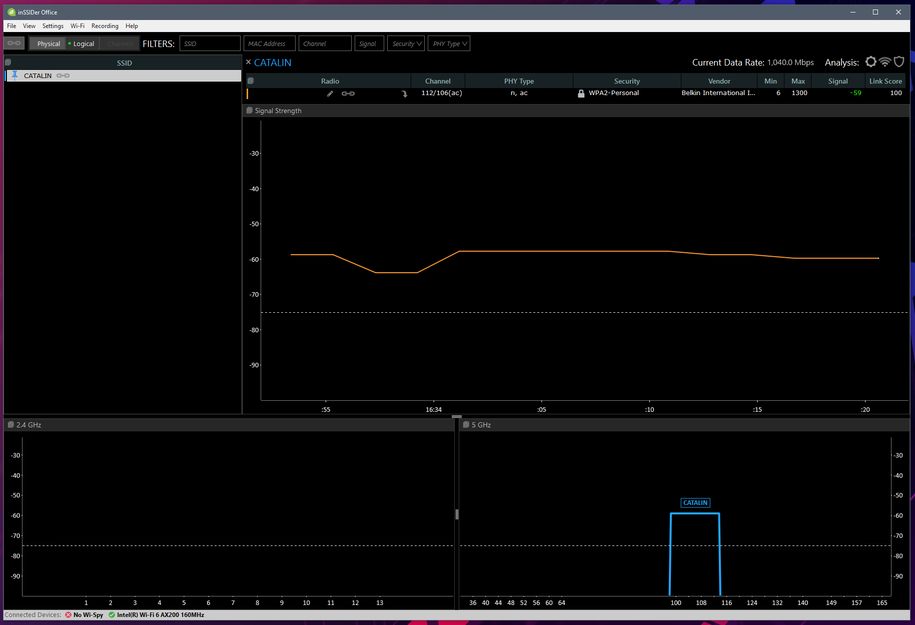Viewport: 915px width, 625px height.
Task: Open the Wi-Fi signal analysis icon
Action: [885, 62]
